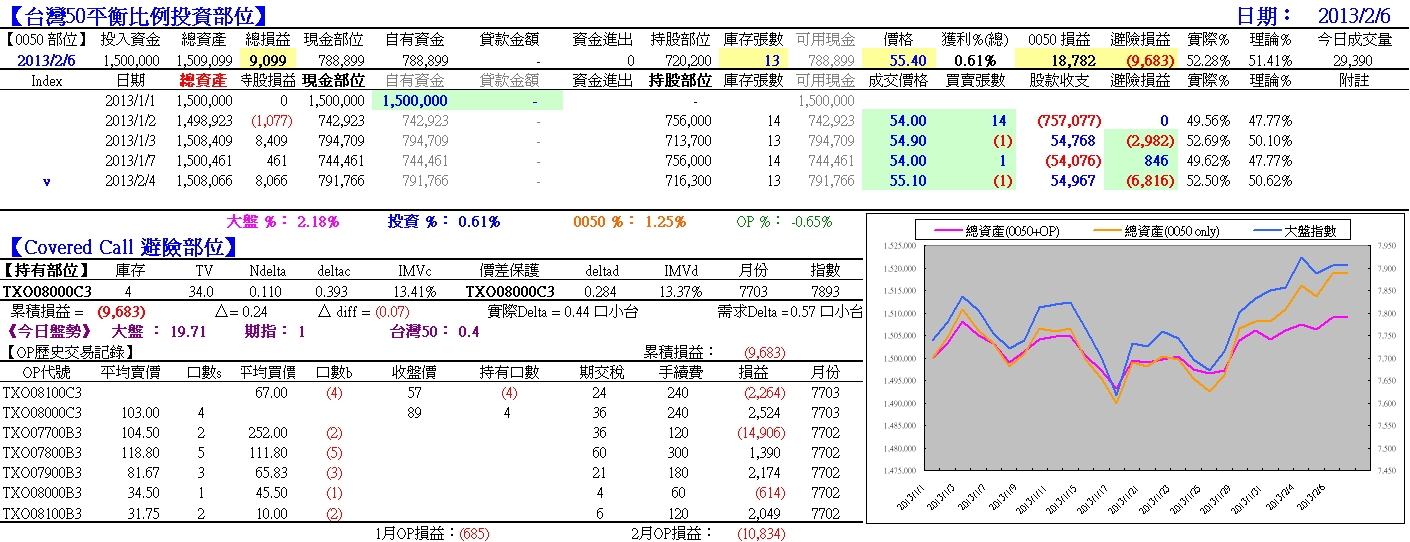Click the 【0050 部位】 header label

[46, 40]
